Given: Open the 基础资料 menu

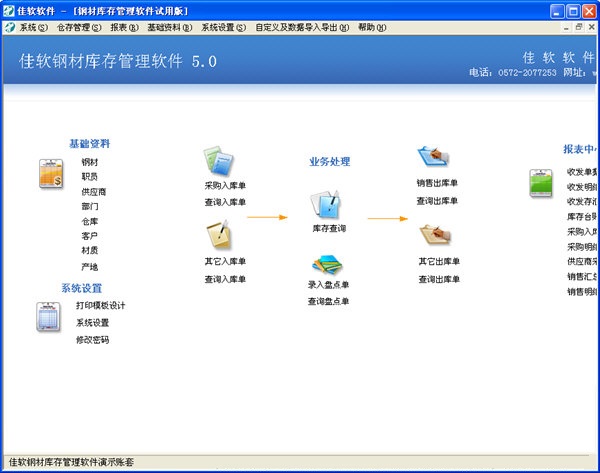Looking at the screenshot, I should point(170,28).
